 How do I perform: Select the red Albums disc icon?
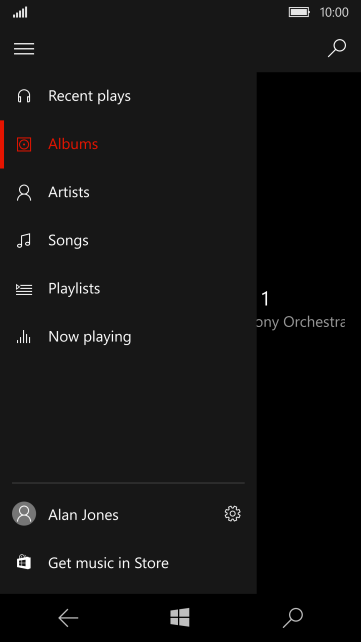[24, 144]
